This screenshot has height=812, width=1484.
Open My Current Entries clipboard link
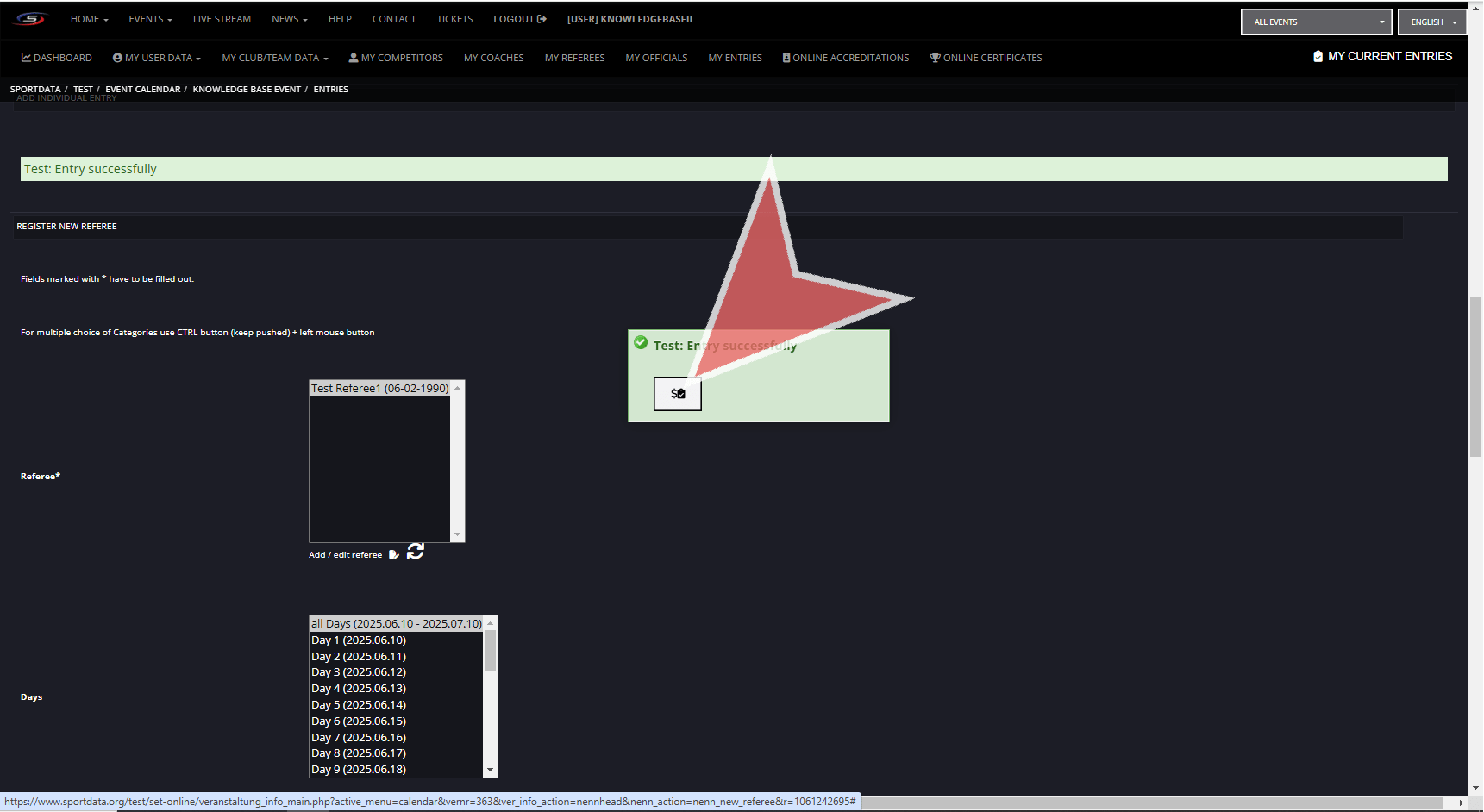click(x=1381, y=56)
